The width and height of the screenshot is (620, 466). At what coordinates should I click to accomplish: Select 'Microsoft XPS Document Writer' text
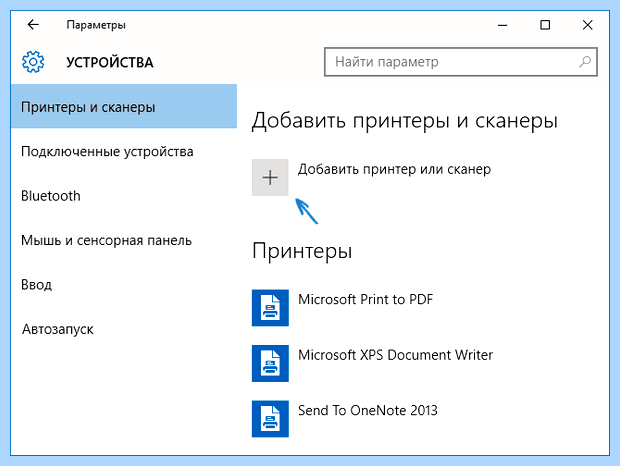point(395,355)
